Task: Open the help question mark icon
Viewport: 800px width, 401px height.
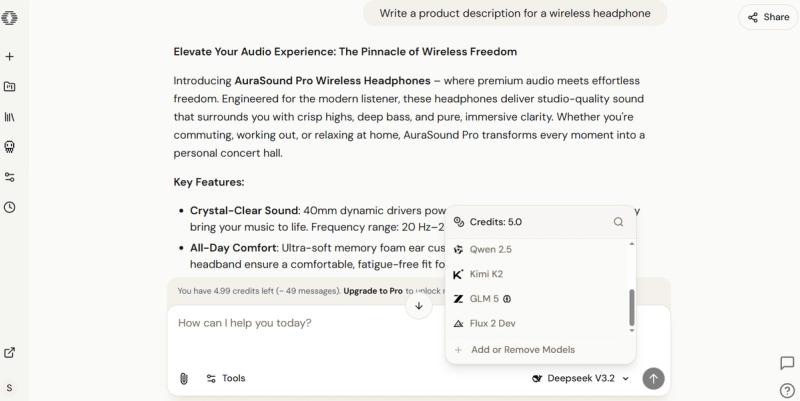Action: click(787, 390)
